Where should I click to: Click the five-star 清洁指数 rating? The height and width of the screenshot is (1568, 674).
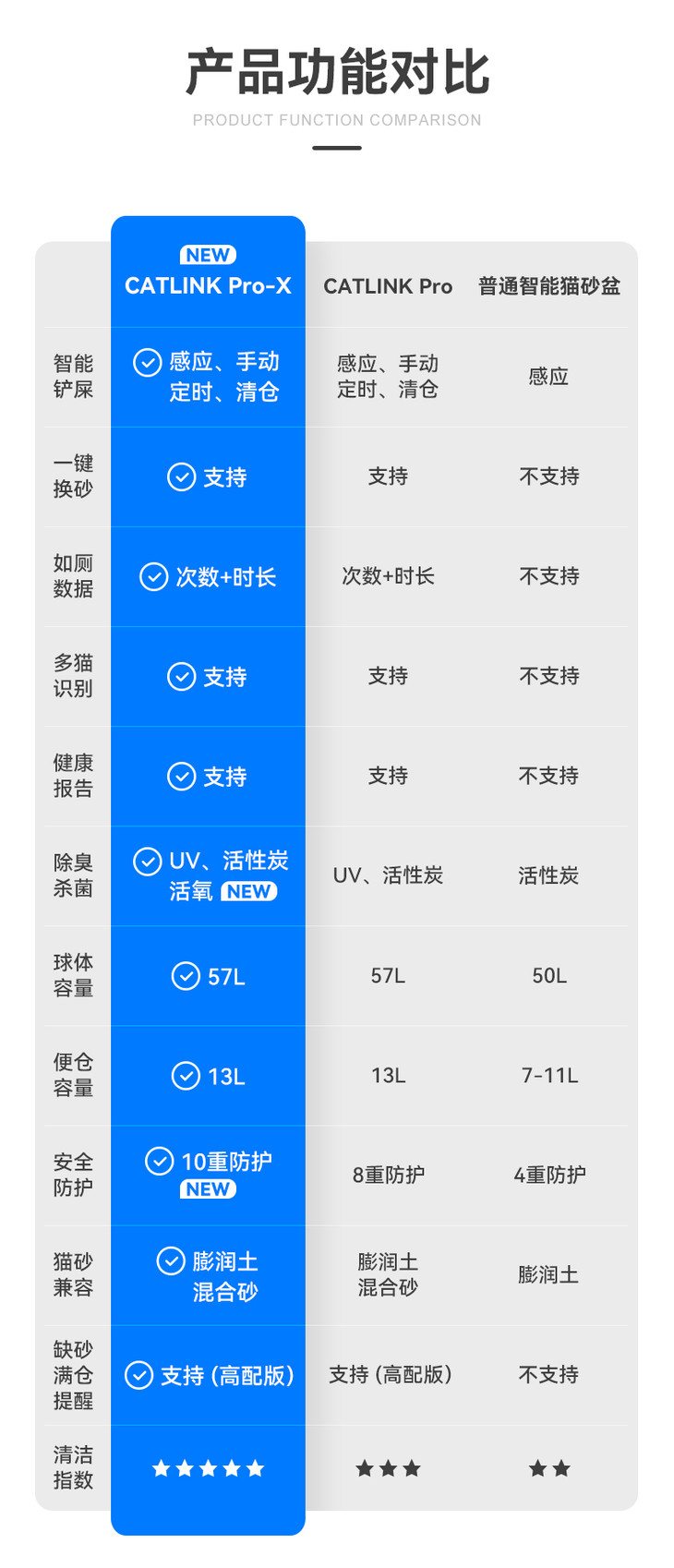[208, 1468]
